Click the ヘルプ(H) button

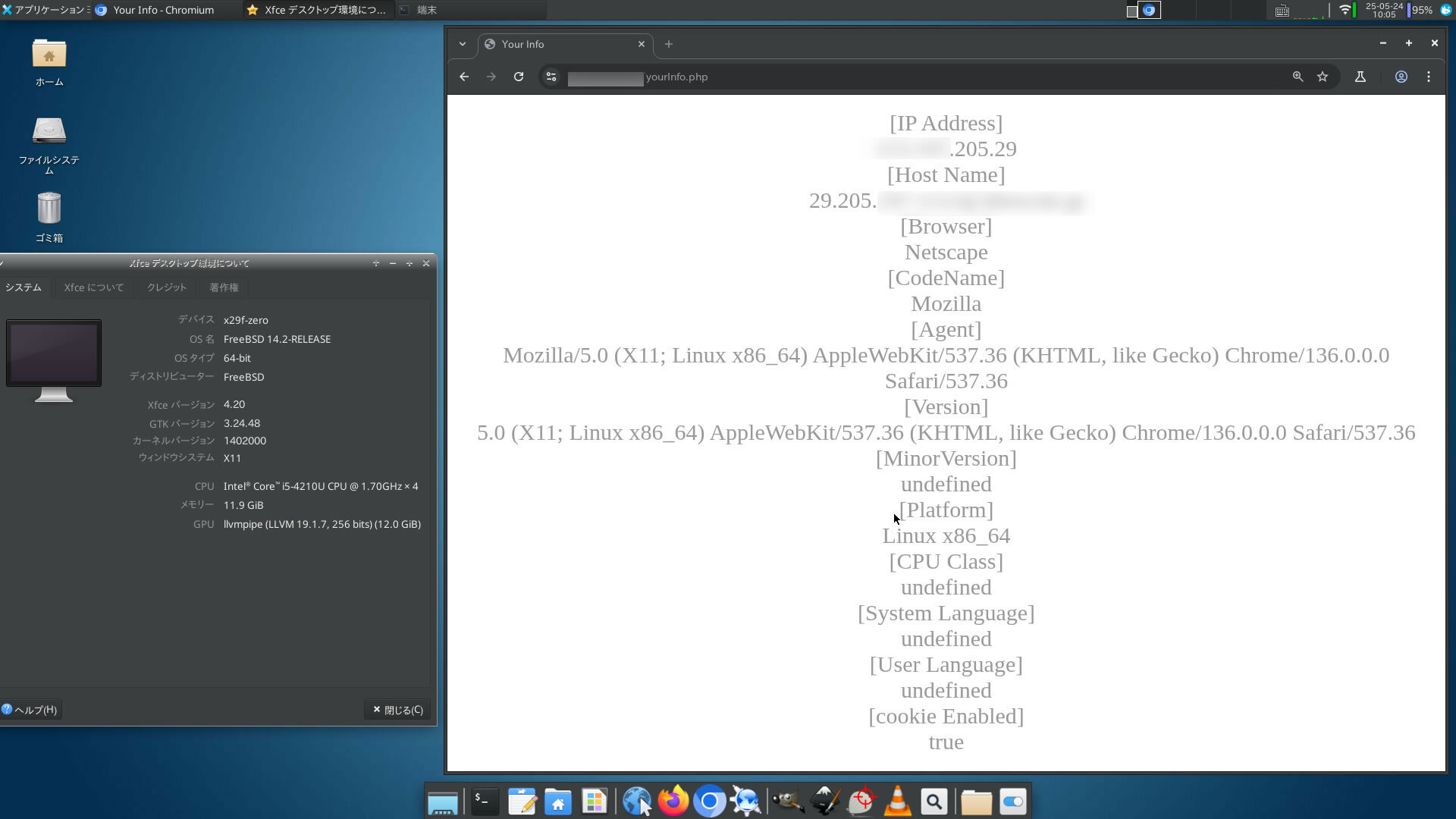click(x=30, y=710)
